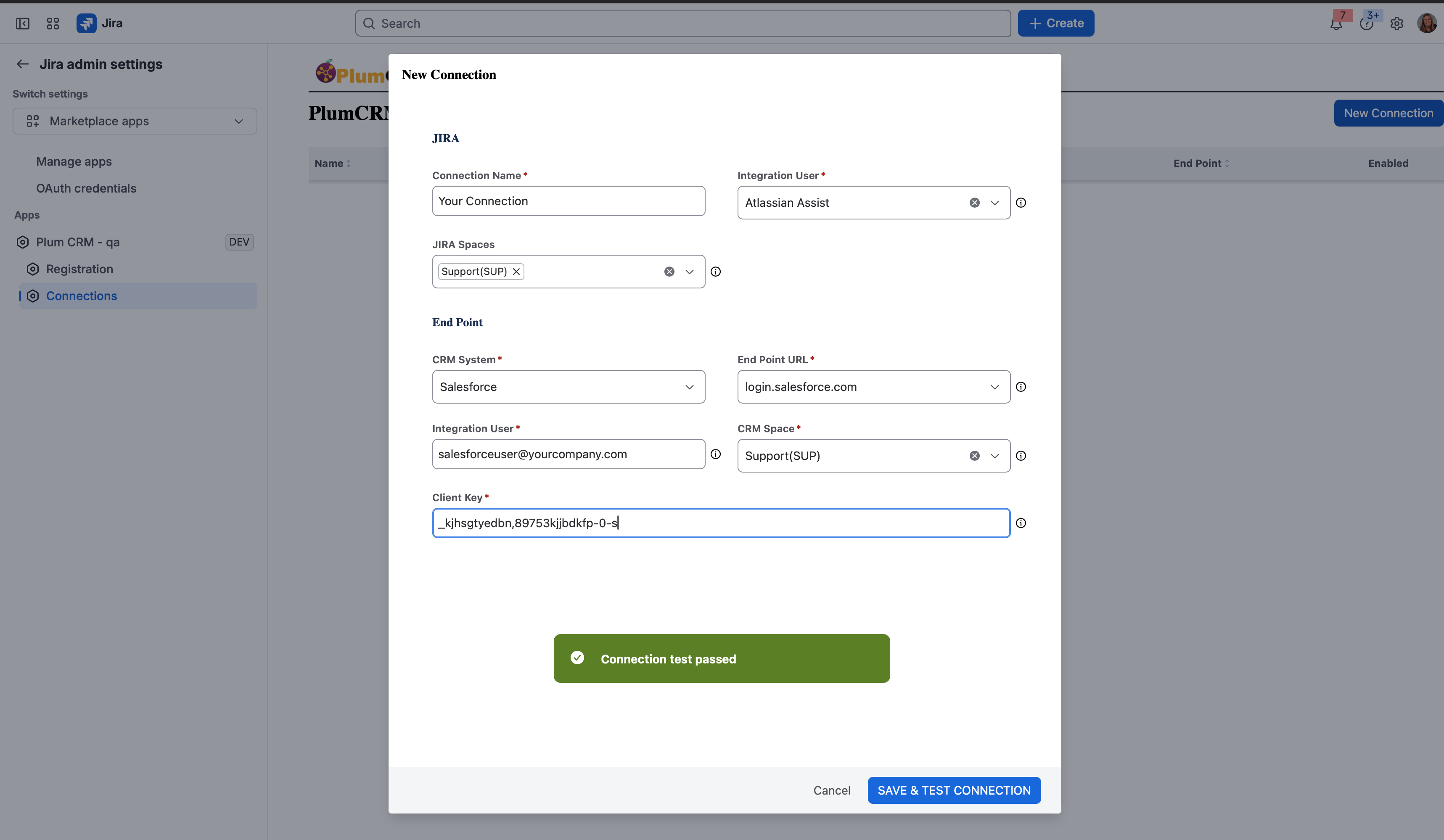
Task: Clear the Atlassian Assist selection
Action: 975,203
